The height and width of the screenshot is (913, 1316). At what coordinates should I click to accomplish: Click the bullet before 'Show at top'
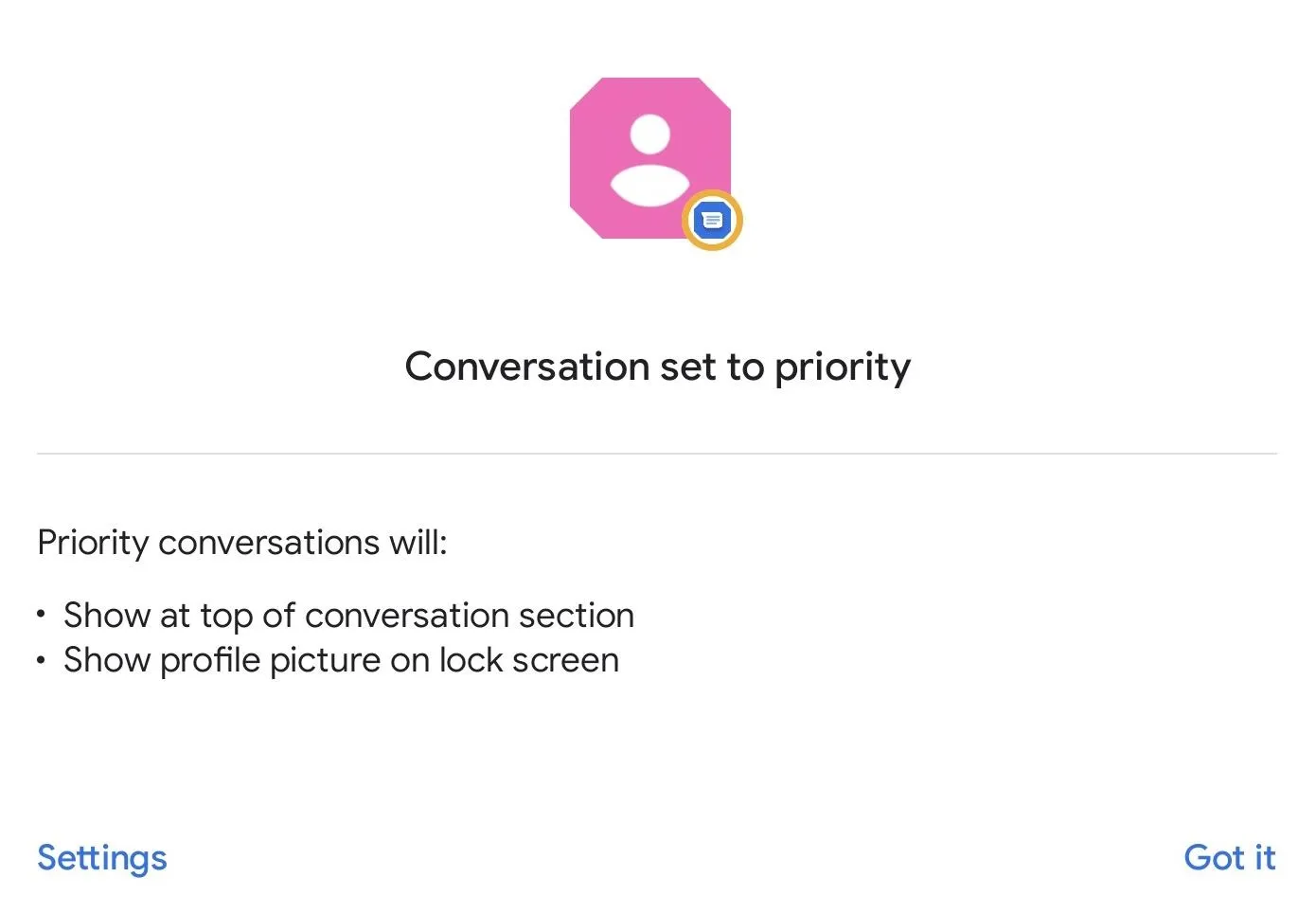tap(41, 616)
